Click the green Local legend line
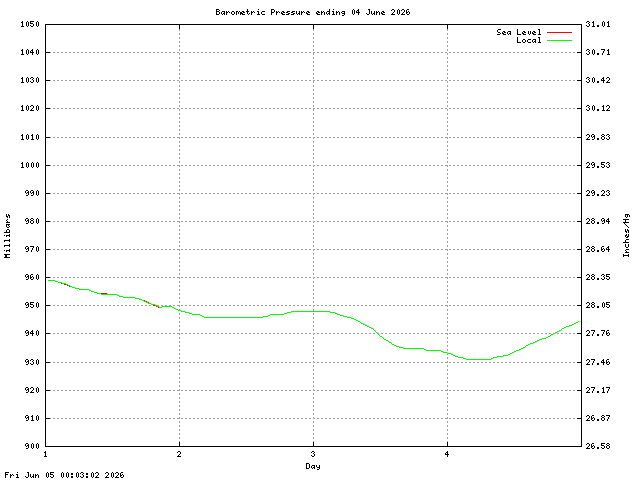Viewport: 640px width, 480px height. coord(559,40)
